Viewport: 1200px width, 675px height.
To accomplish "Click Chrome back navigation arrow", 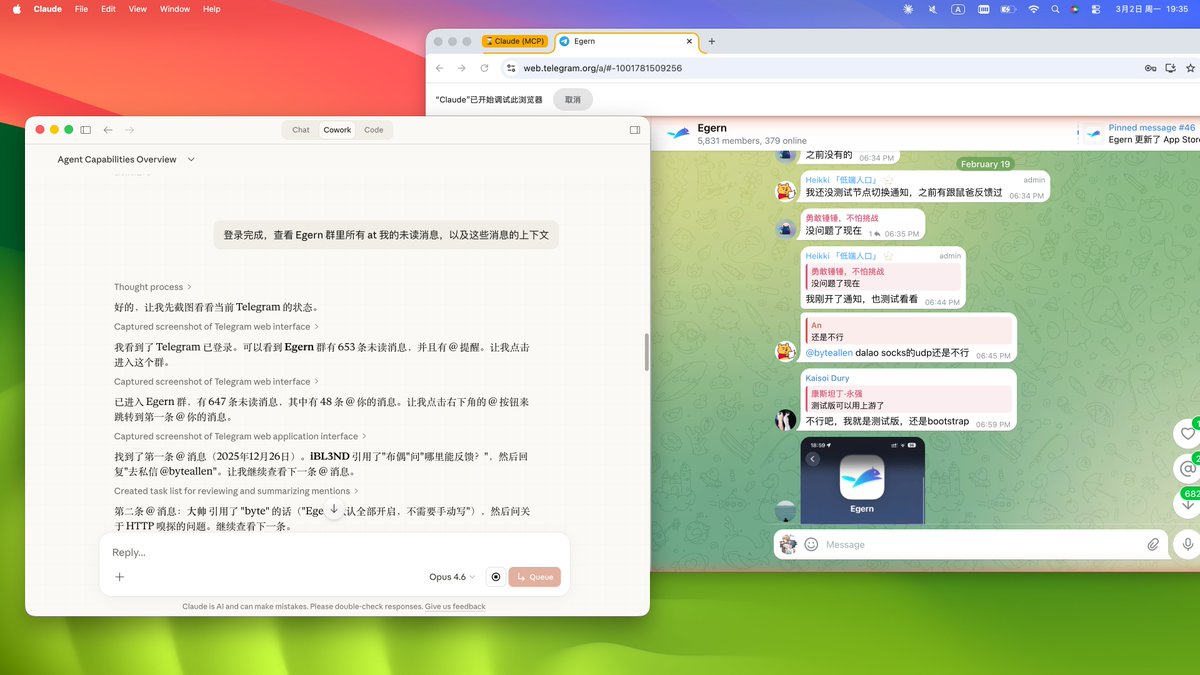I will point(439,68).
